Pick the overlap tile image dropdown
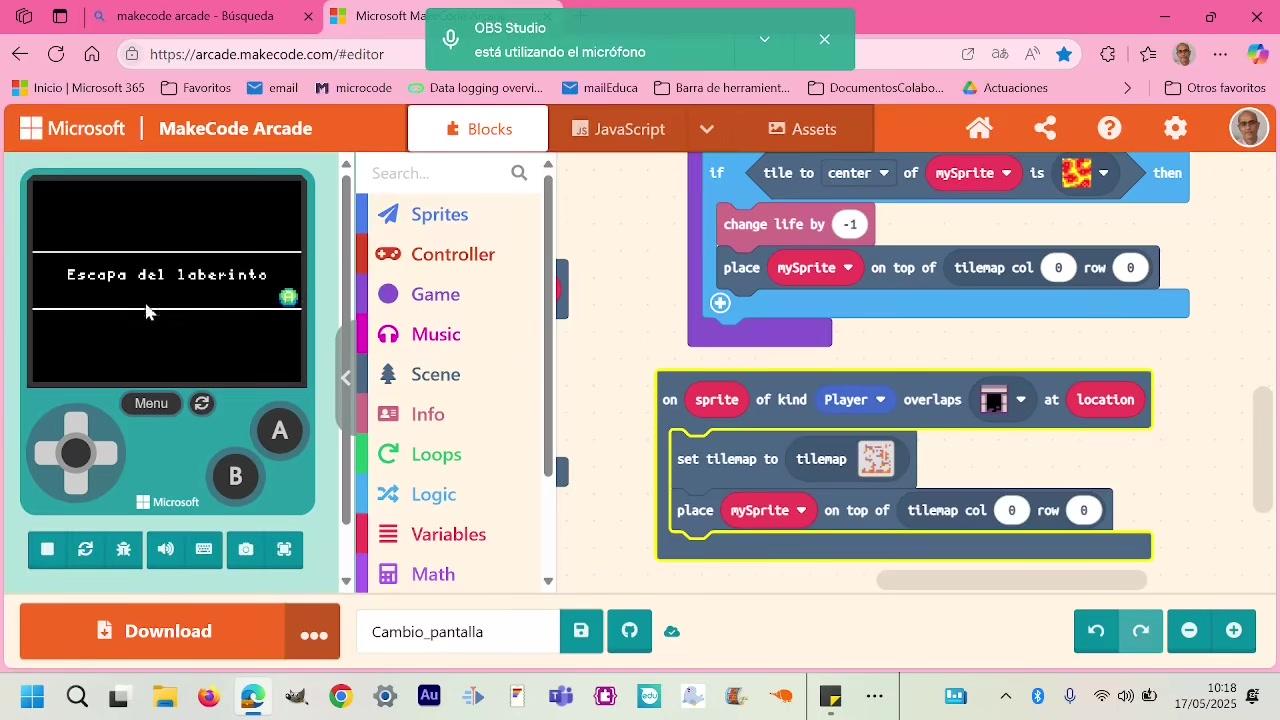 click(1003, 400)
